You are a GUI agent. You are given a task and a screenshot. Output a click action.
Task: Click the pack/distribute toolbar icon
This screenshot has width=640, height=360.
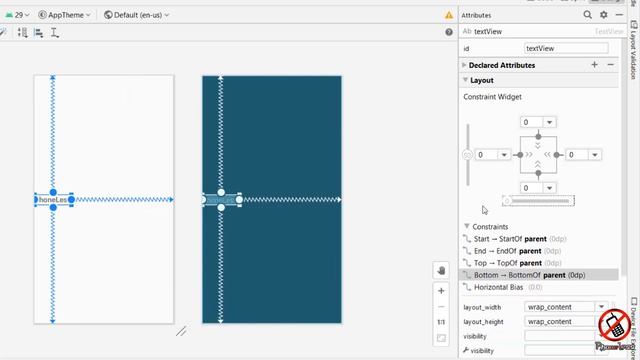[x=22, y=33]
